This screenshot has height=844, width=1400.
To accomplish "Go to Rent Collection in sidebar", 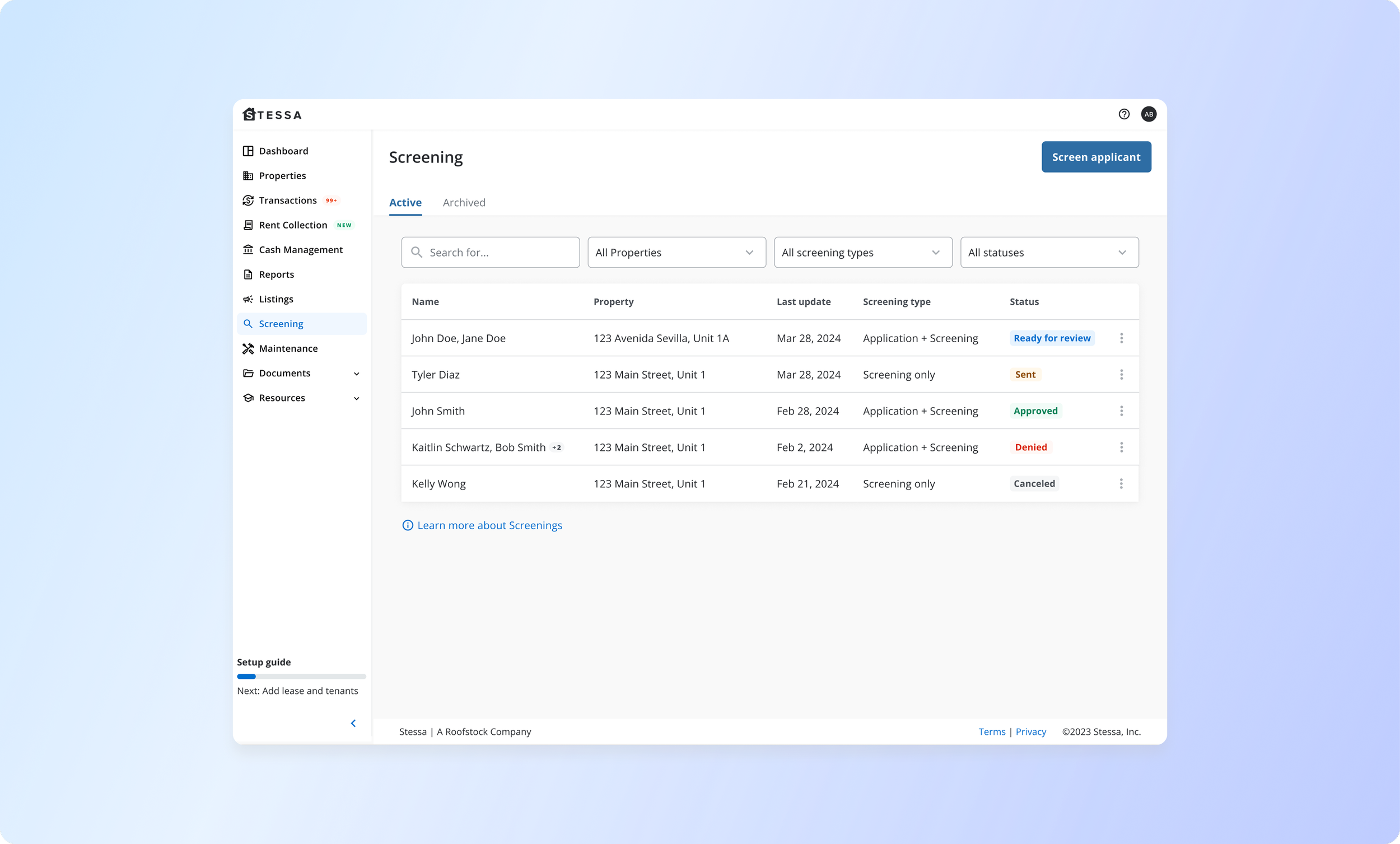I will coord(293,225).
